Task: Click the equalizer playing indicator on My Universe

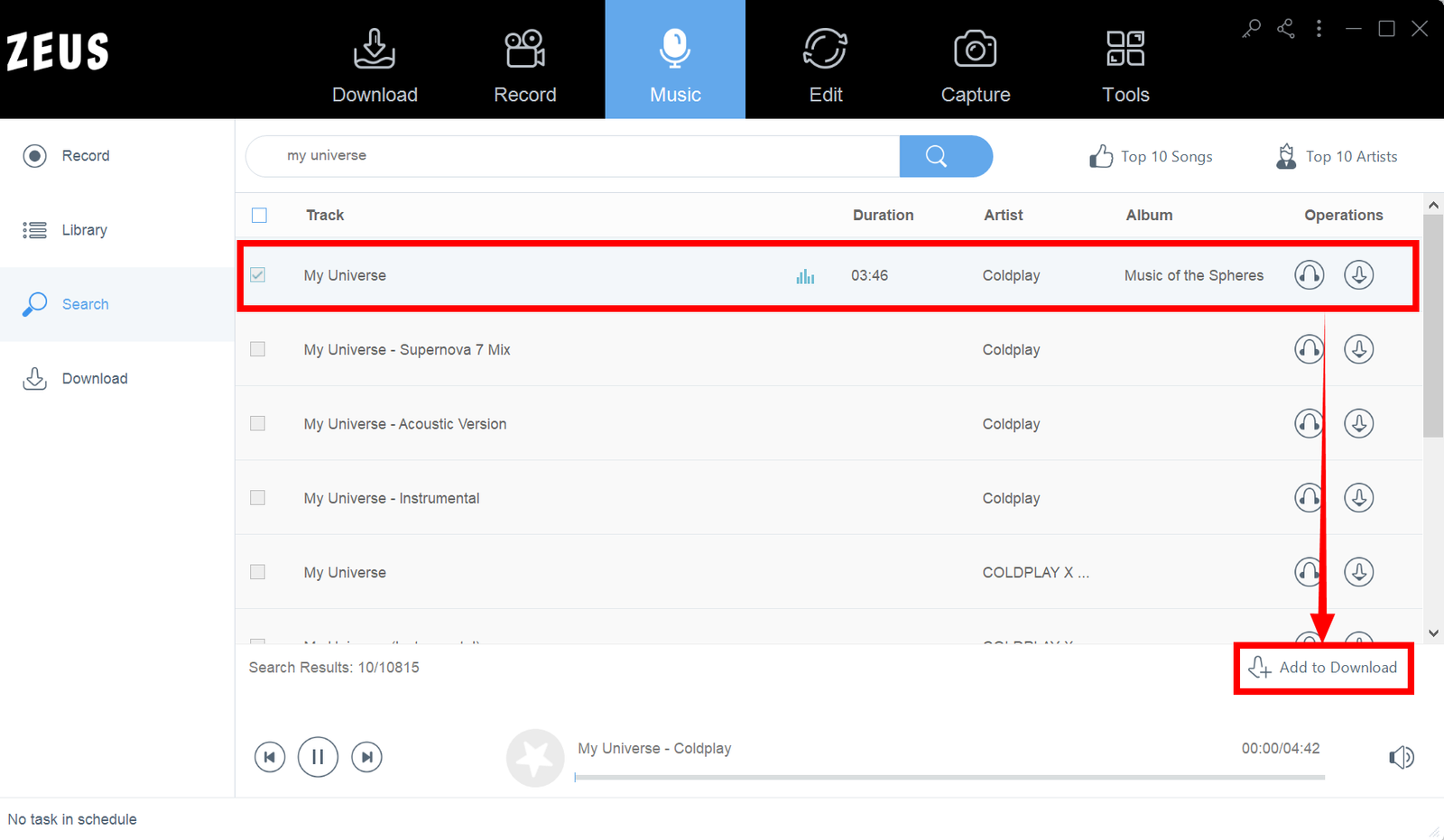Action: [805, 276]
